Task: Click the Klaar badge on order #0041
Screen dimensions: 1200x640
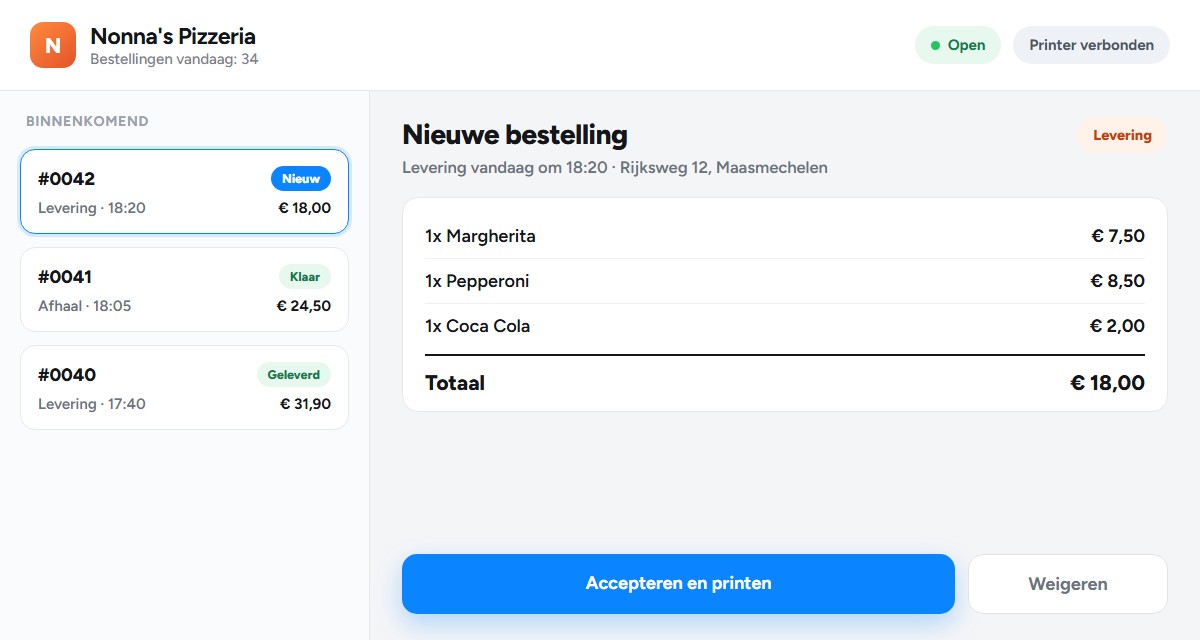Action: point(304,277)
